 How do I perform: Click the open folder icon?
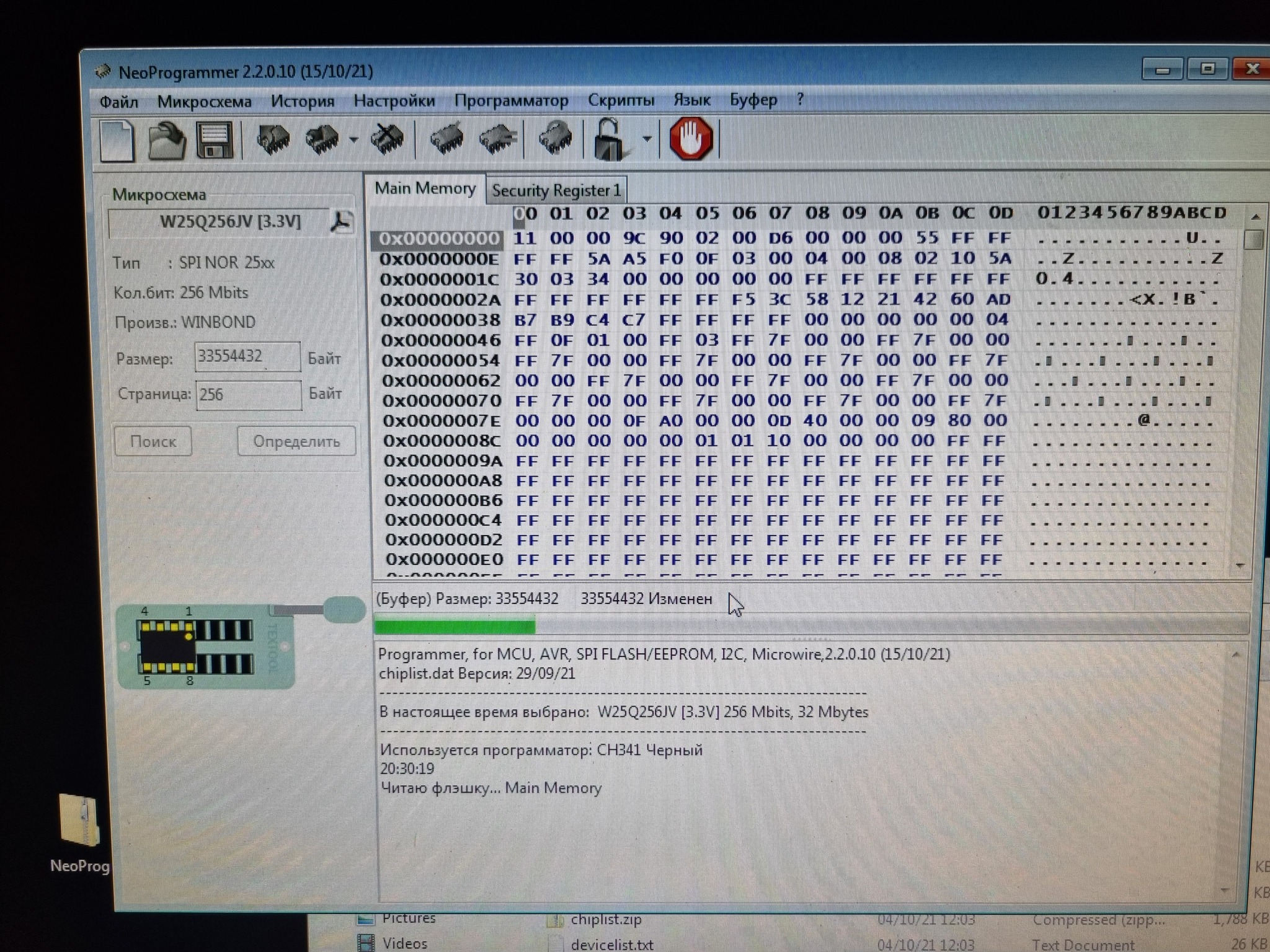tap(166, 141)
